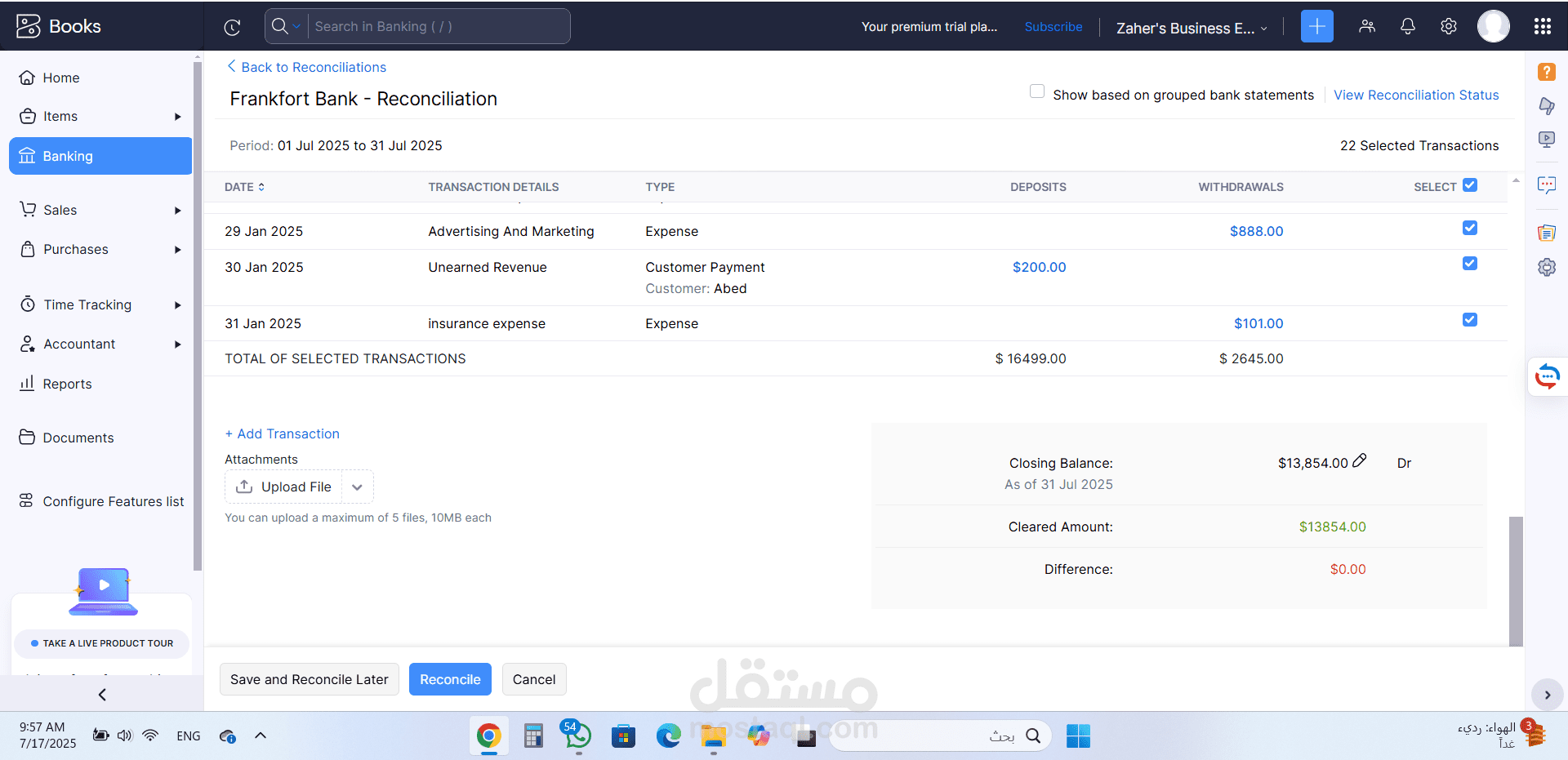Expand the Sales section in sidebar
Image resolution: width=1568 pixels, height=760 pixels.
[178, 210]
